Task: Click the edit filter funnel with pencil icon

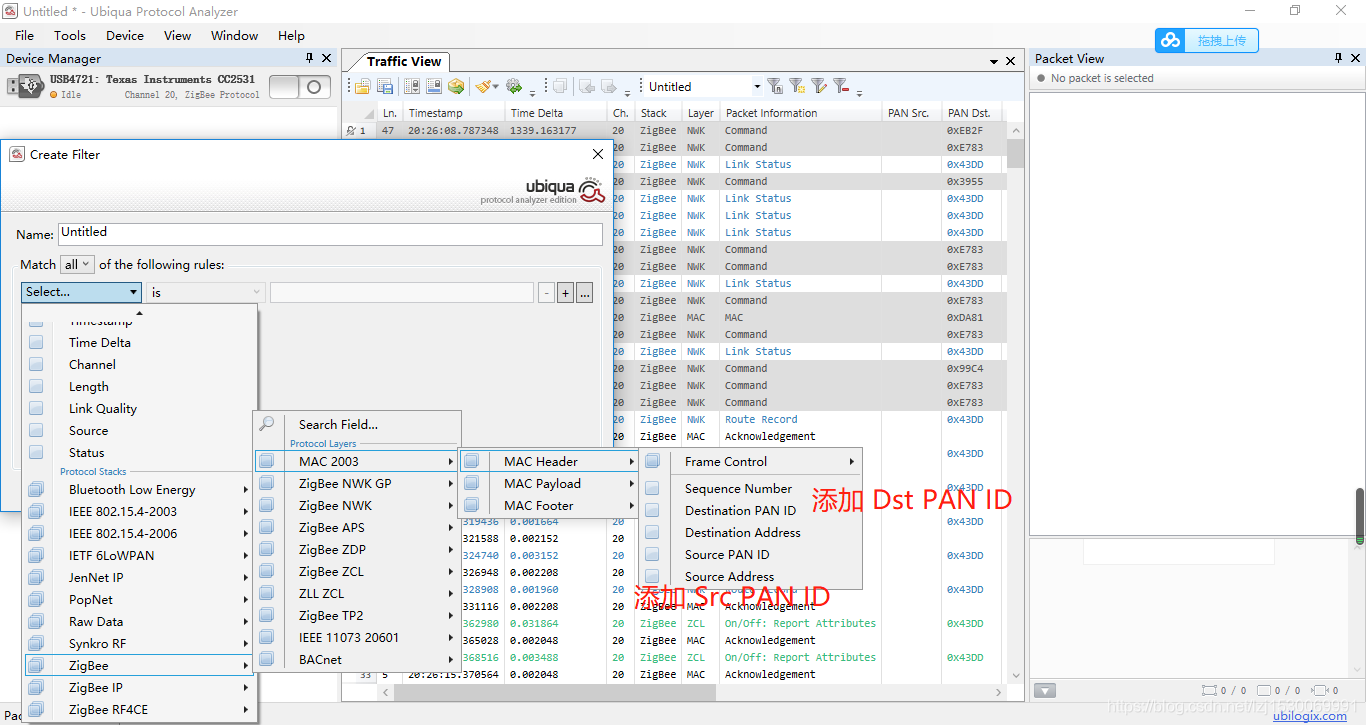Action: point(819,87)
